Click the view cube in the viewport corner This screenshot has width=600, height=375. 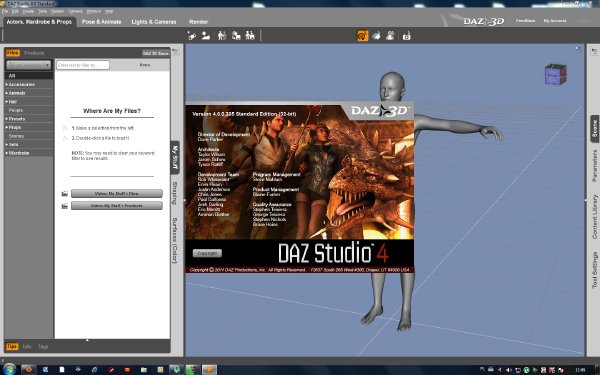click(x=556, y=74)
